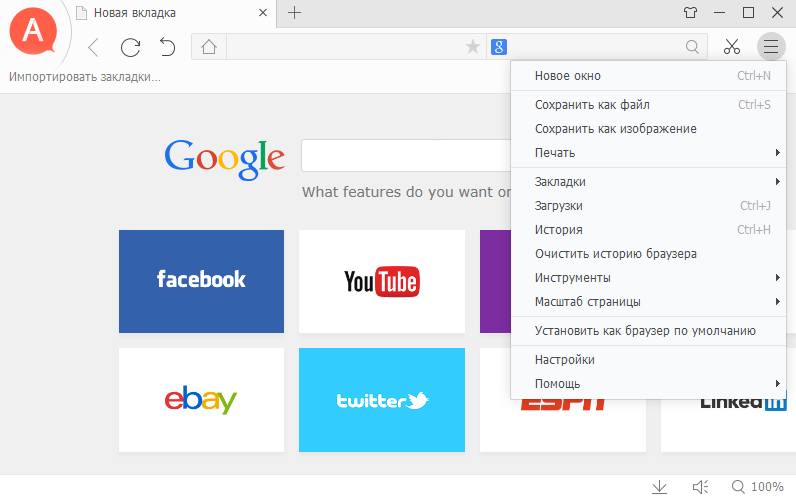Open the scissors screenshot tool

pyautogui.click(x=732, y=47)
